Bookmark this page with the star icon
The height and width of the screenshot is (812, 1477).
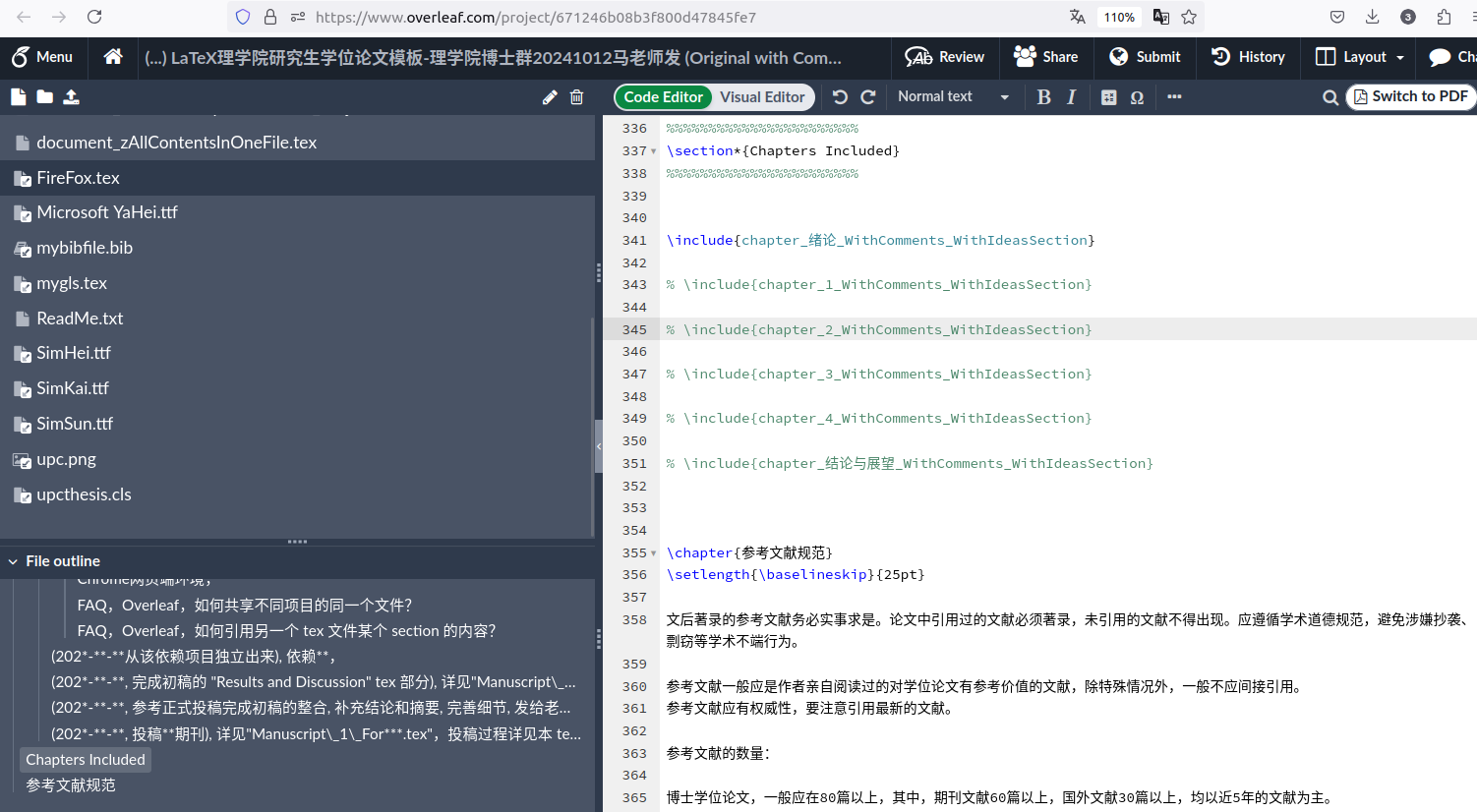(1189, 17)
